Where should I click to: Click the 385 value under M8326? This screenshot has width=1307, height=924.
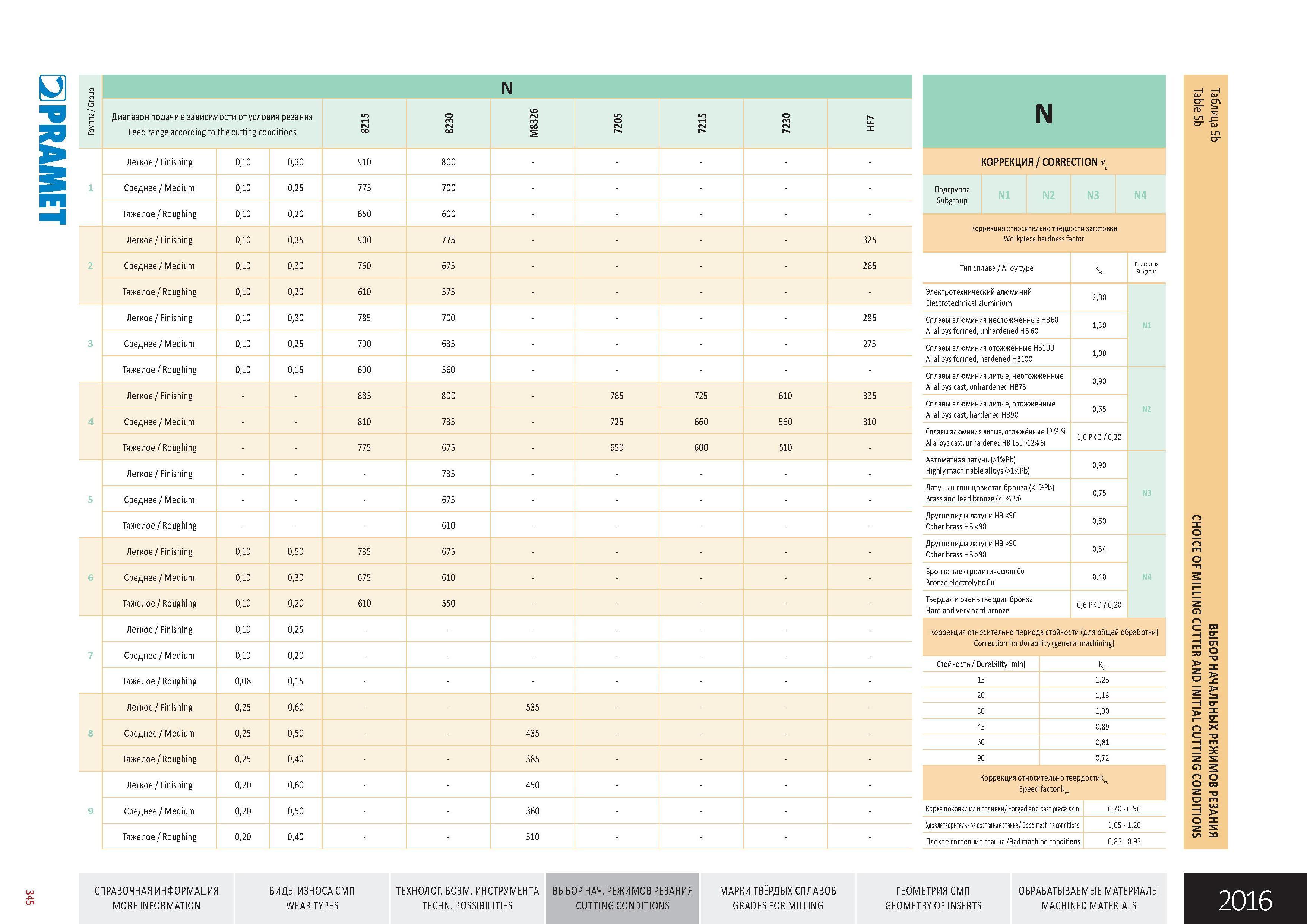pos(533,759)
